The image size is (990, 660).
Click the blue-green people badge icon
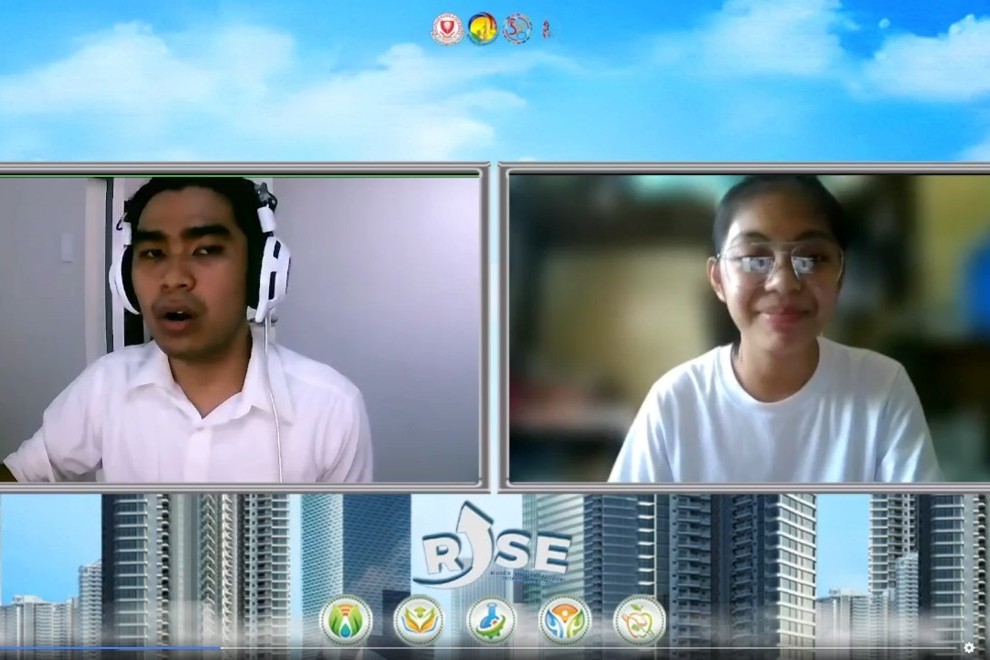point(565,620)
